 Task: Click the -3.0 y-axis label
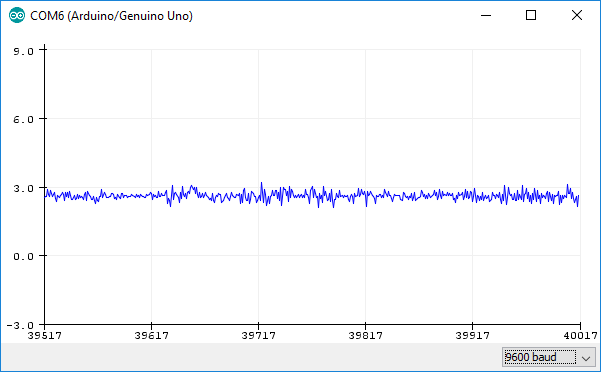[x=20, y=325]
